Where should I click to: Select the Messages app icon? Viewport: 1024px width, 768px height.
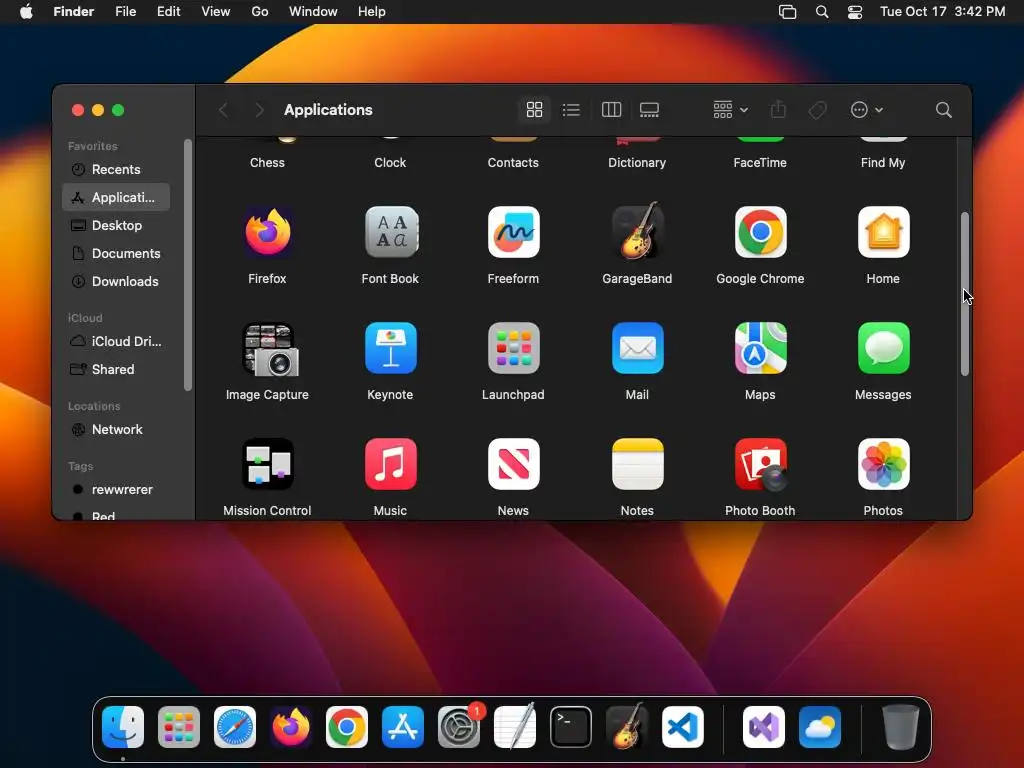point(883,348)
